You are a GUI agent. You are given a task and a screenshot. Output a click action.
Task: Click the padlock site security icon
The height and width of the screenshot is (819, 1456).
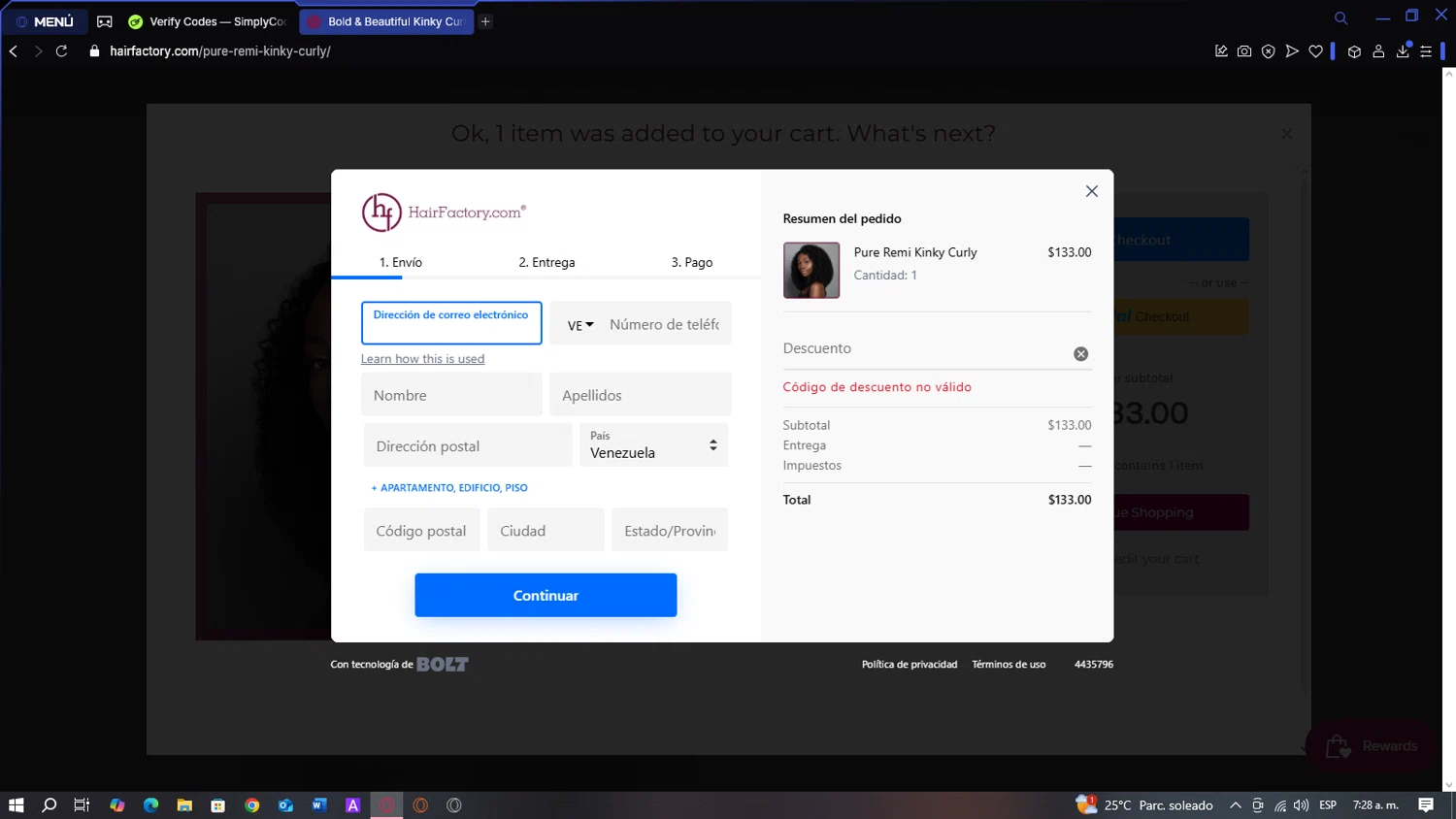[x=94, y=51]
